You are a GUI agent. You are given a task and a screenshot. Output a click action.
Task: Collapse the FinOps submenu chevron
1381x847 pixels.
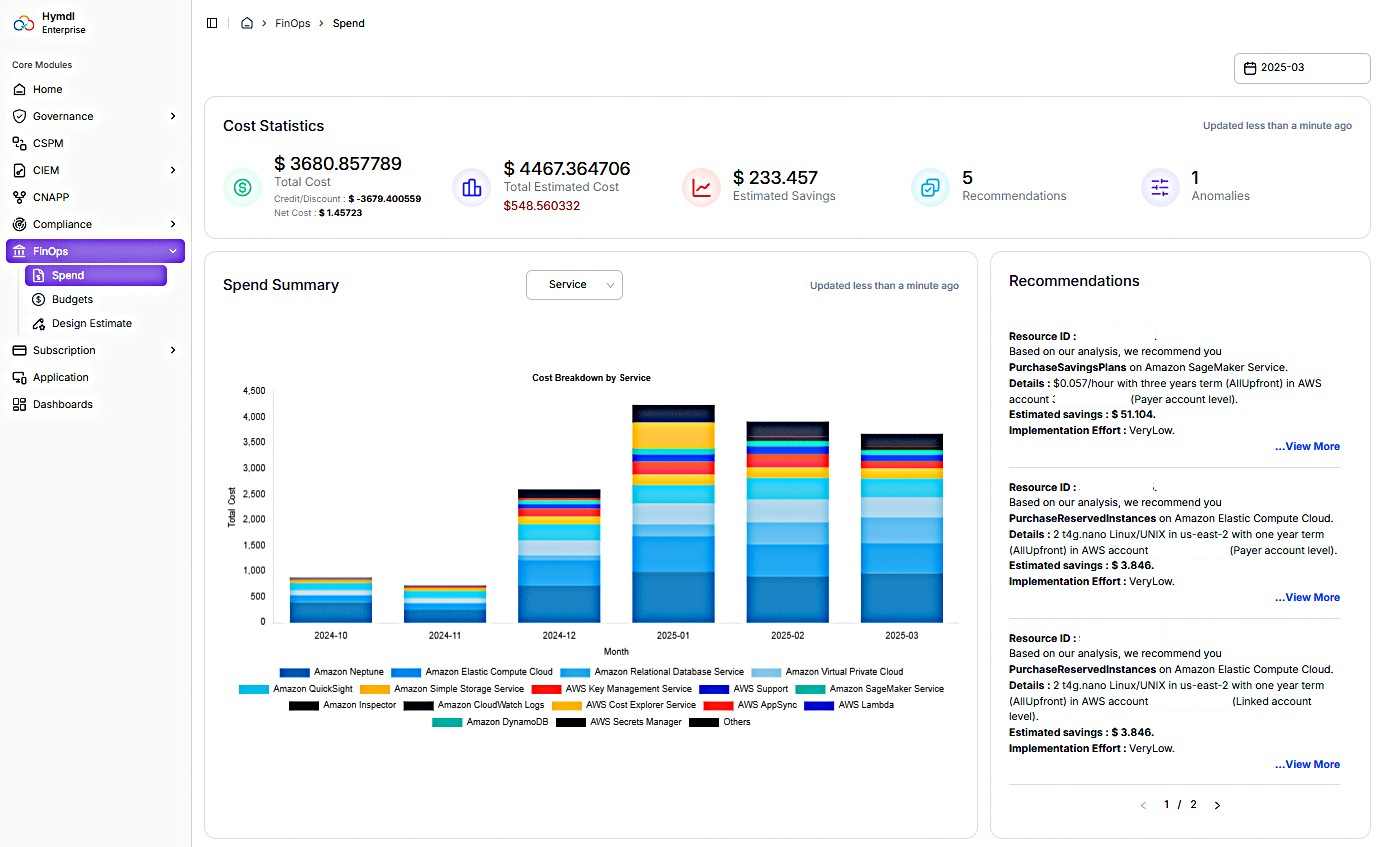coord(173,251)
